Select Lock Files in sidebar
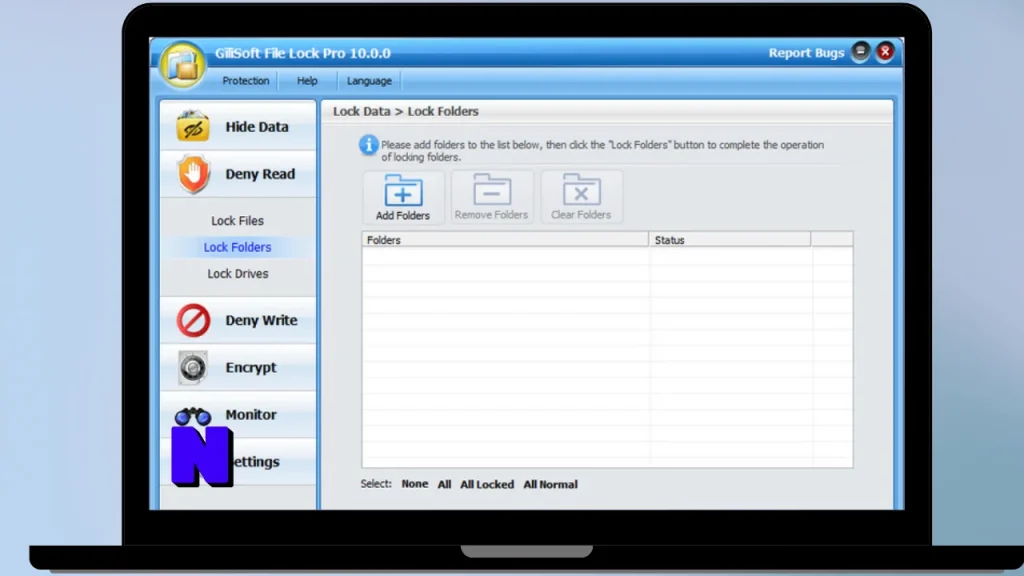The width and height of the screenshot is (1024, 576). tap(237, 221)
